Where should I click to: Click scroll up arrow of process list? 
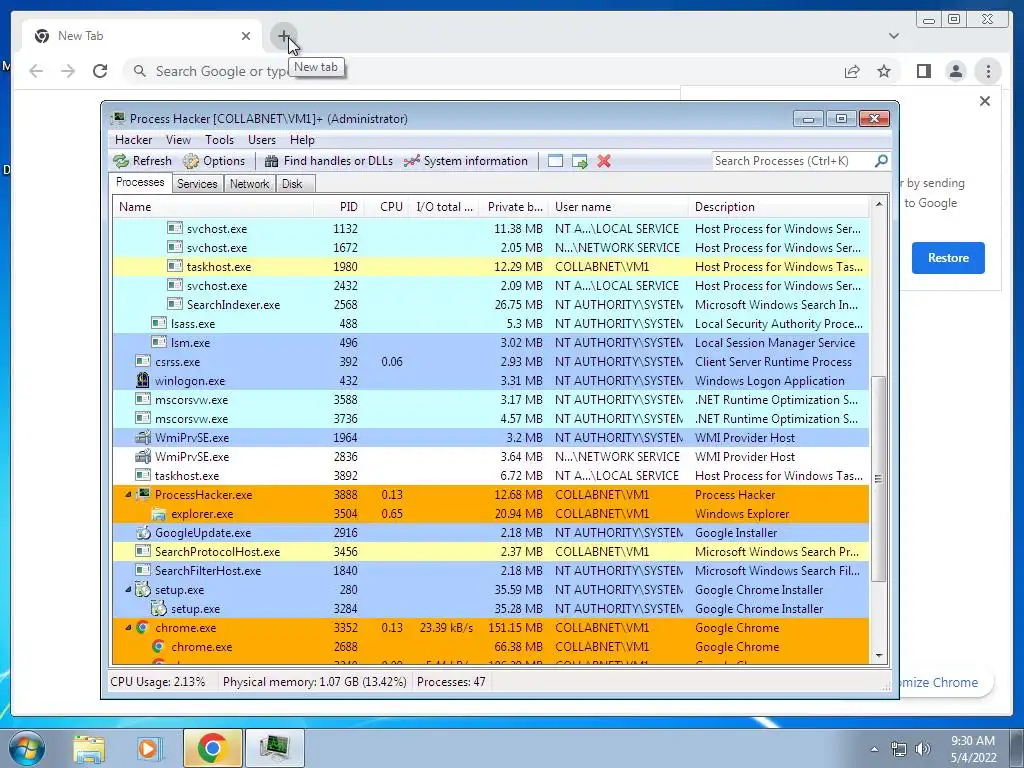point(879,204)
